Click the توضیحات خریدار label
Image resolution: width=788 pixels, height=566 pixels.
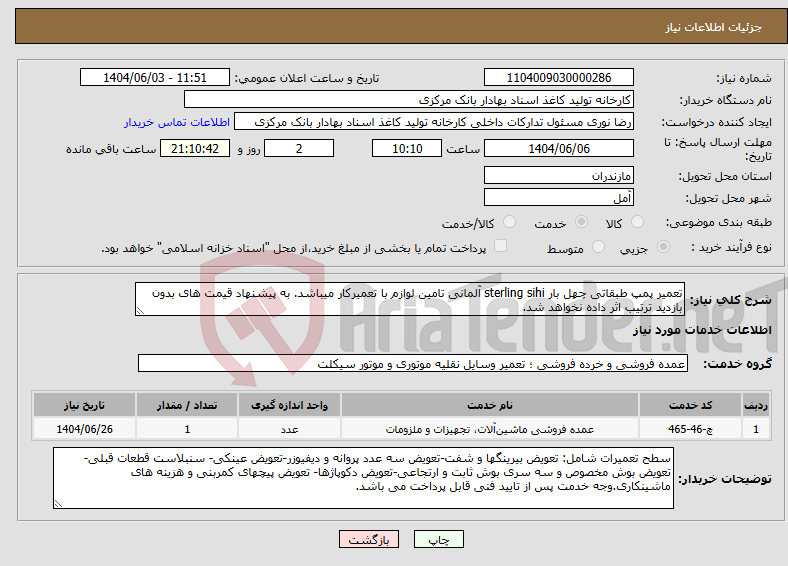(x=725, y=479)
